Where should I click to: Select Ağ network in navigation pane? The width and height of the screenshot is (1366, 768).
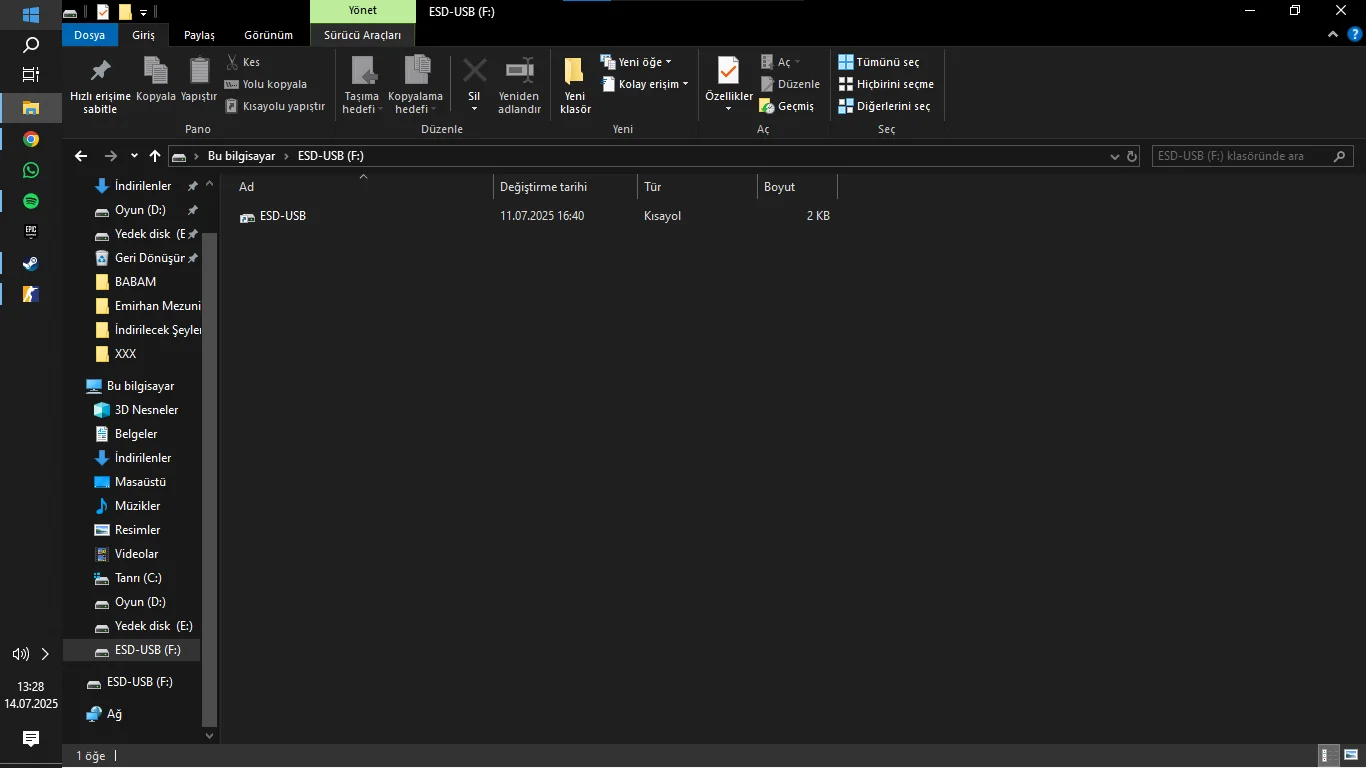114,714
